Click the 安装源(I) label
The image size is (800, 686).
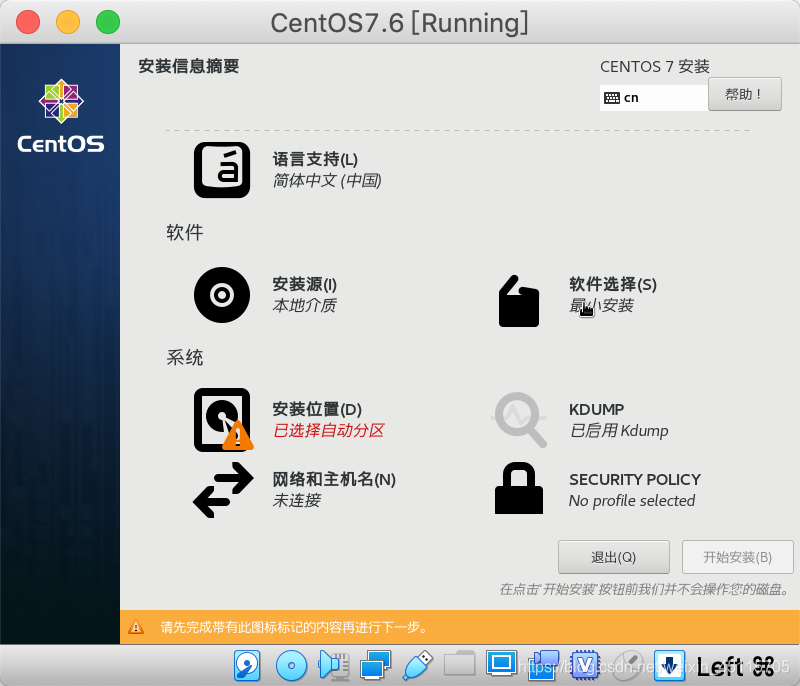(x=305, y=284)
